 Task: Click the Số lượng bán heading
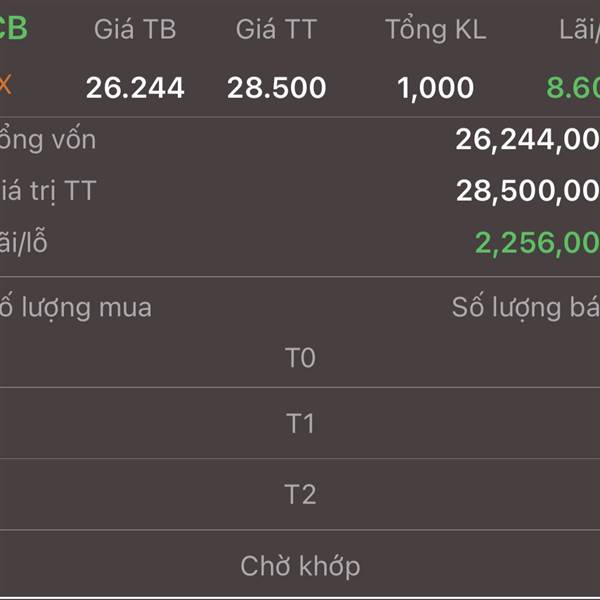pyautogui.click(x=526, y=308)
